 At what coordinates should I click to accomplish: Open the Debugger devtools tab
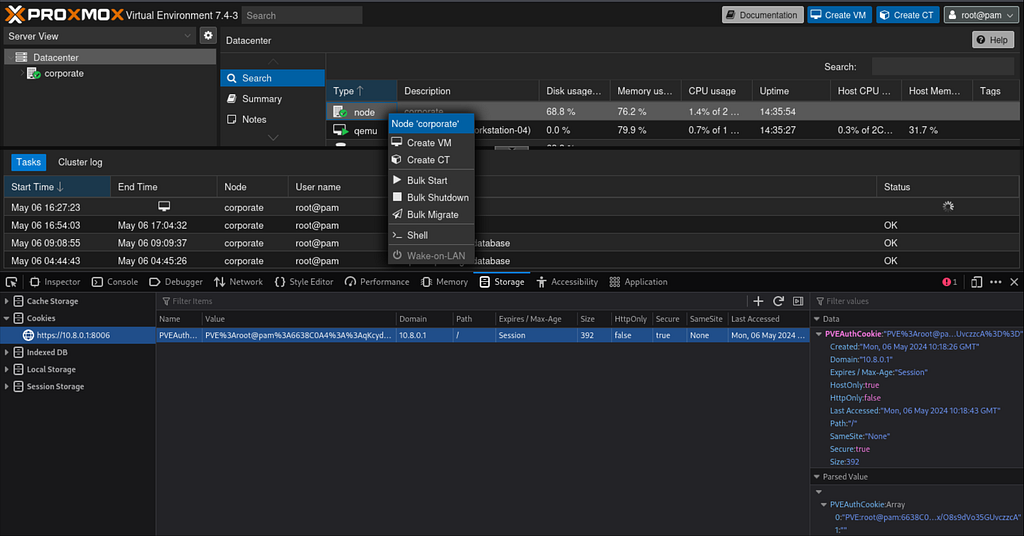click(176, 282)
